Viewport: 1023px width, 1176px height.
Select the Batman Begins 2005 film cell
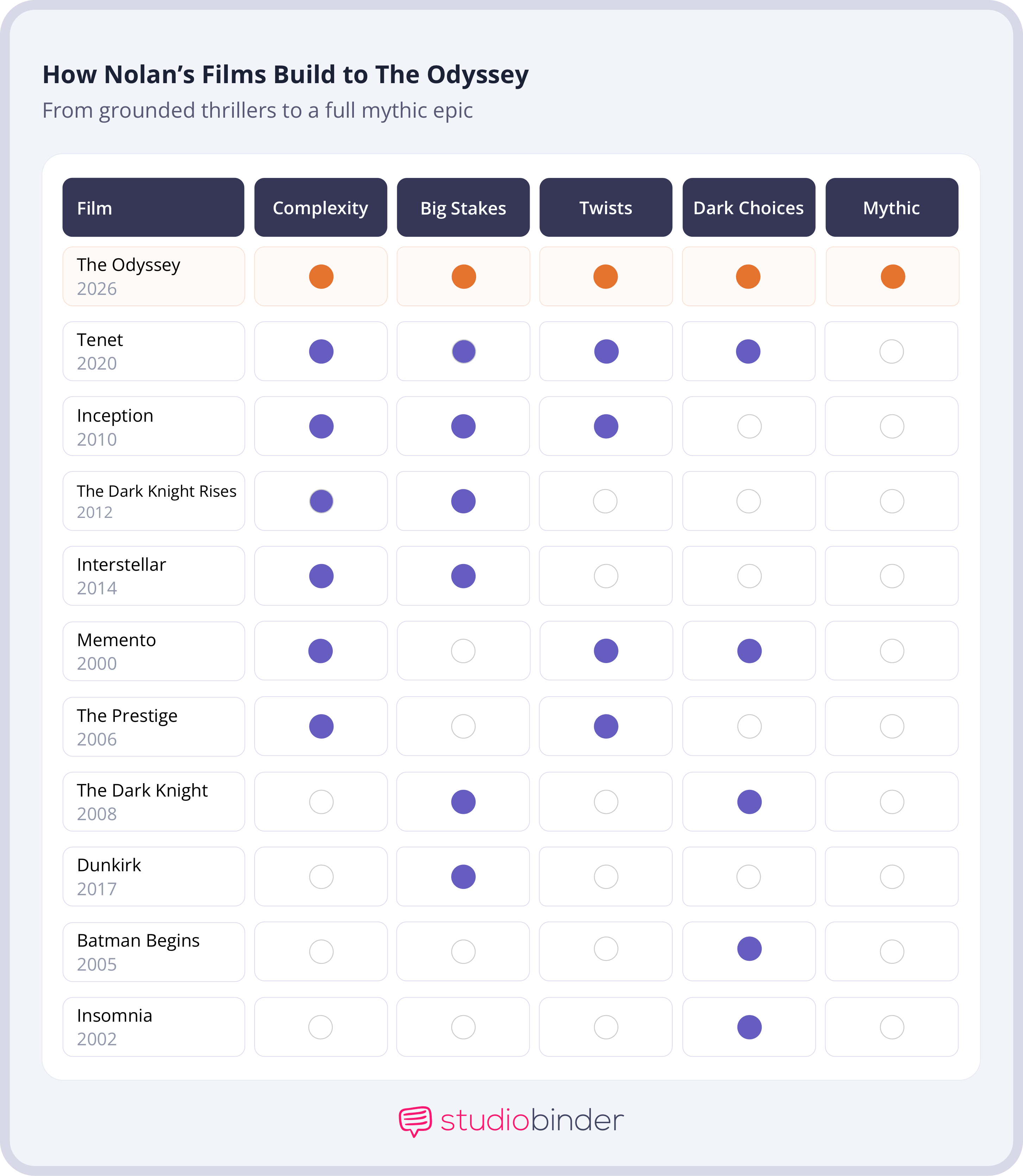154,952
